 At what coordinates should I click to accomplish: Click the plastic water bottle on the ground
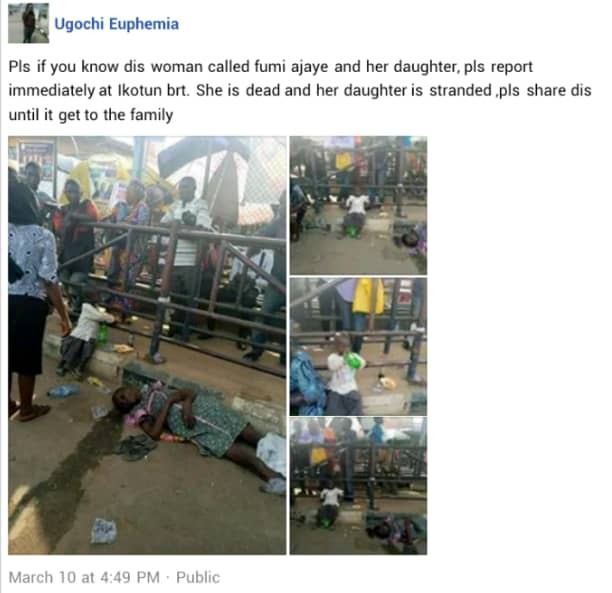click(63, 391)
